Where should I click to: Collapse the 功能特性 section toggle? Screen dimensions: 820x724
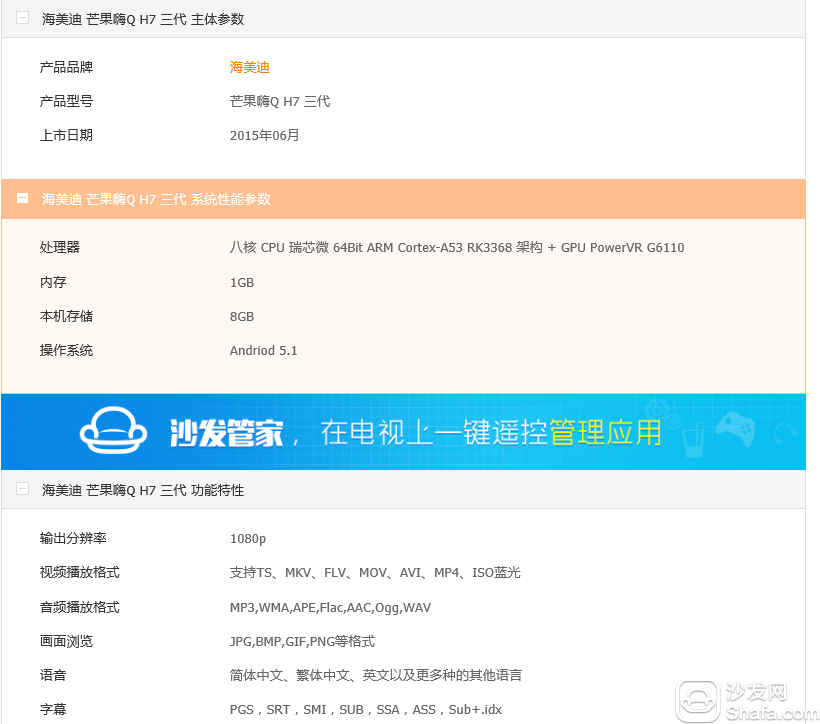pos(22,489)
